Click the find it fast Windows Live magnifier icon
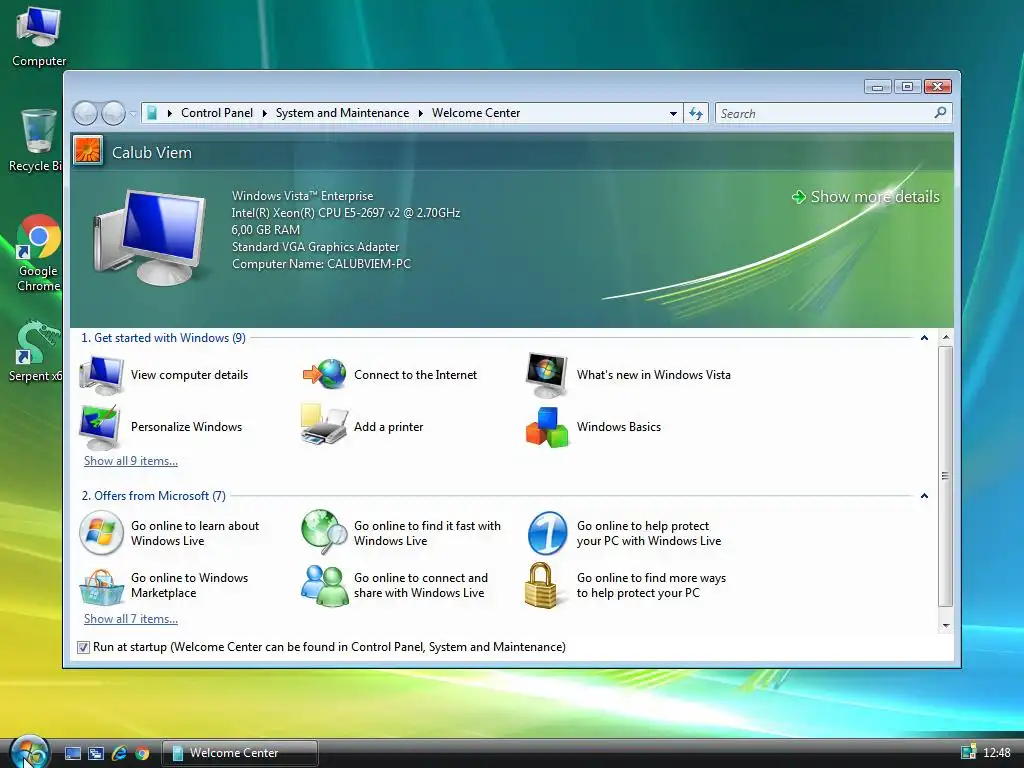Screen dimensions: 1024x768 point(325,532)
